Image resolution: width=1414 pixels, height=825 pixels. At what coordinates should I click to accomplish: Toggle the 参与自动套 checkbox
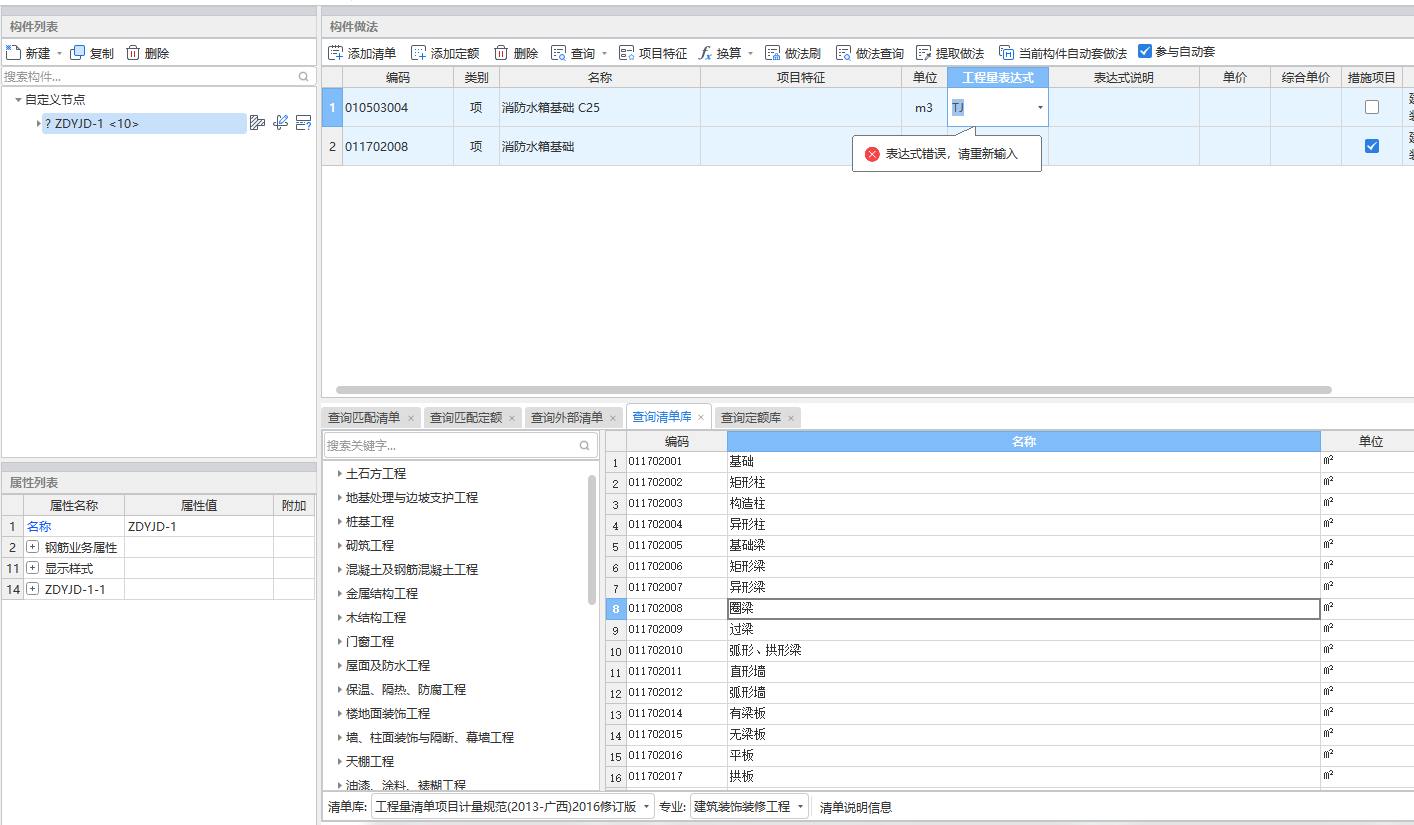(1145, 51)
